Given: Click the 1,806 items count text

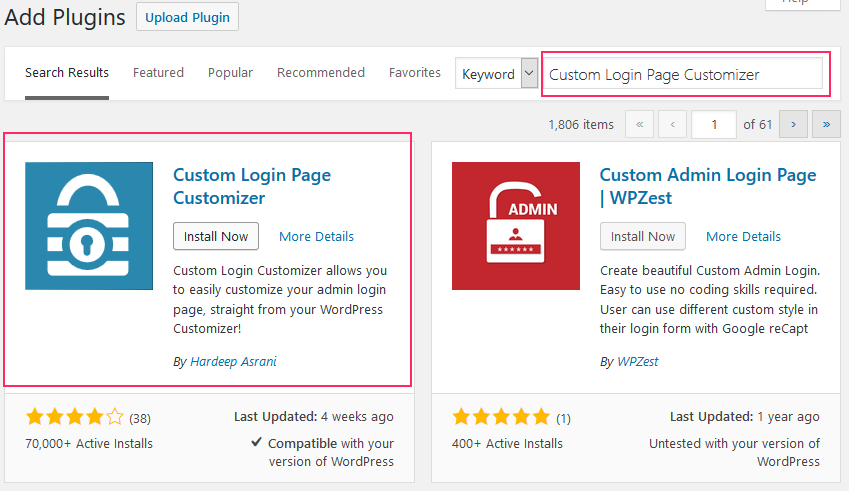Looking at the screenshot, I should (x=581, y=125).
